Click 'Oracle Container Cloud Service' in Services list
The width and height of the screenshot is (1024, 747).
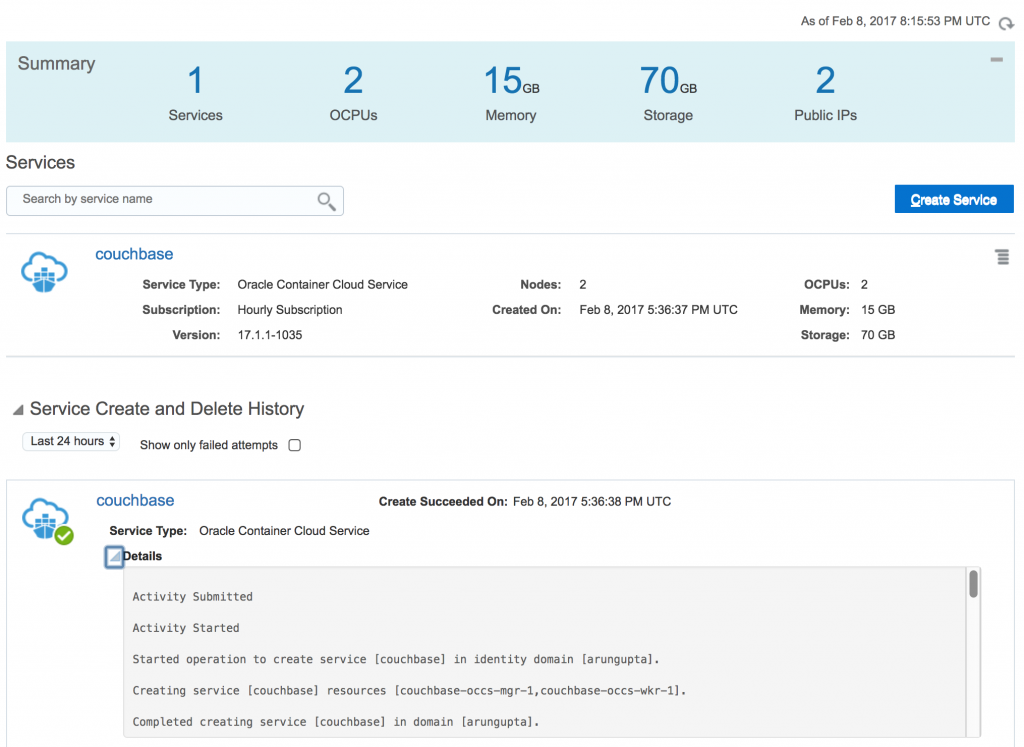pyautogui.click(x=323, y=285)
